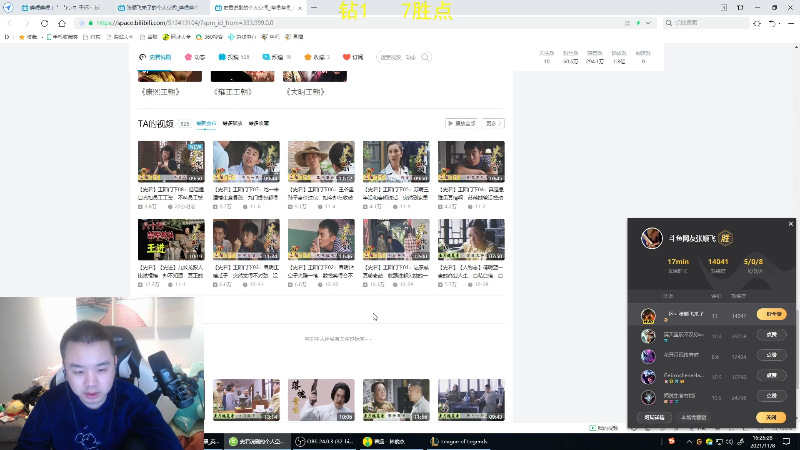The width and height of the screenshot is (800, 450).
Task: Expand the address bar dropdown arrow
Action: click(x=648, y=23)
